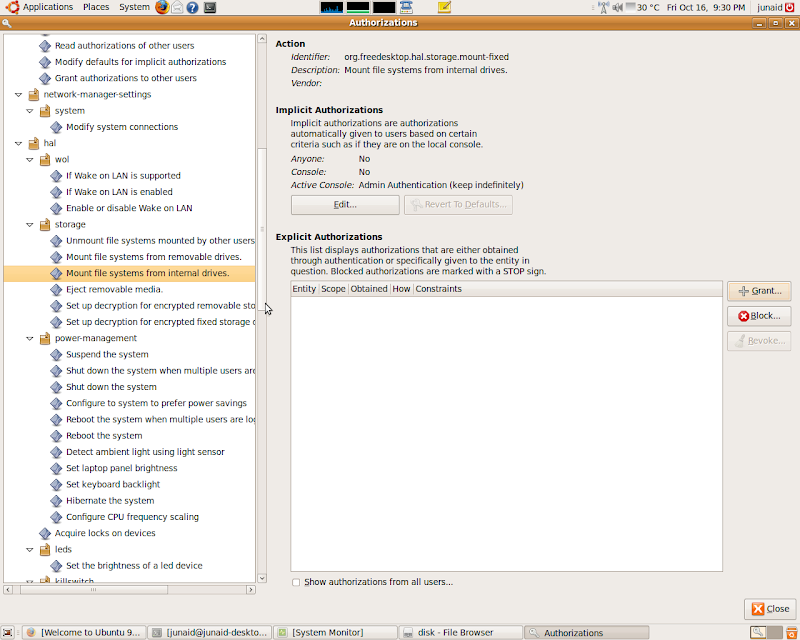Click the tree vertical scrollbar down arrow

pyautogui.click(x=262, y=578)
